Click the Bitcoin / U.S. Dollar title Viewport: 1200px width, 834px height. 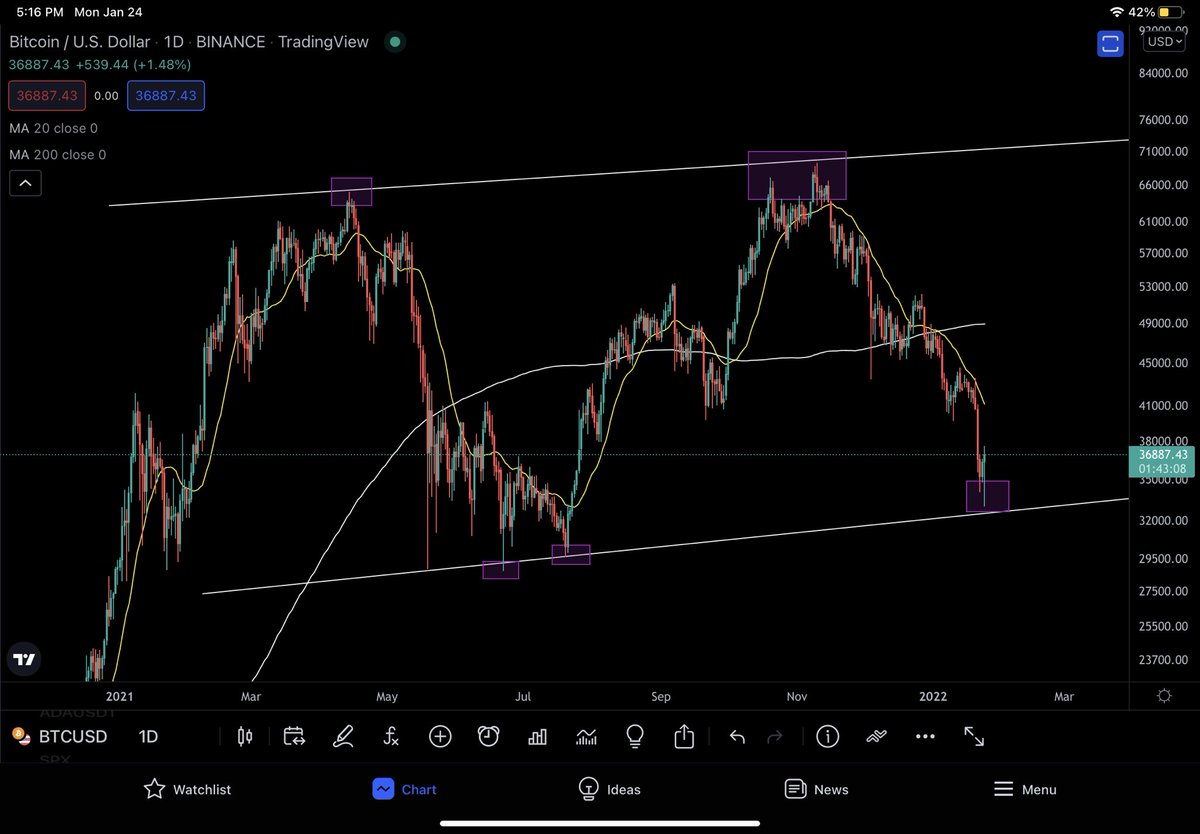click(80, 42)
